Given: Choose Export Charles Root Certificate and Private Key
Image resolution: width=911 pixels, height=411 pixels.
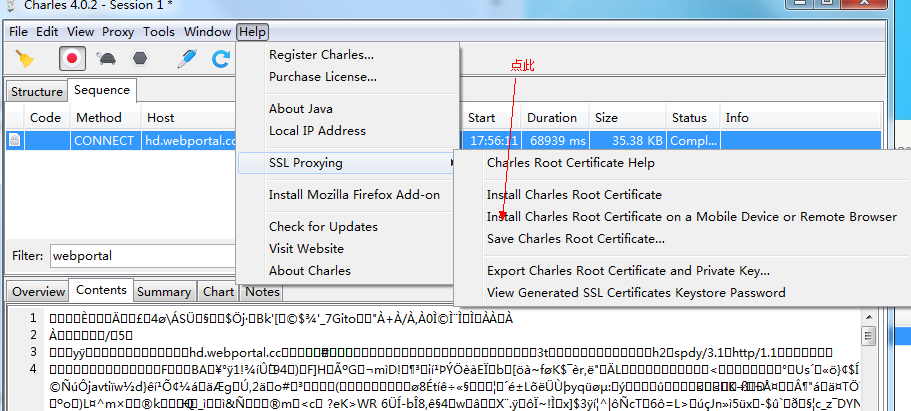Looking at the screenshot, I should (x=628, y=271).
